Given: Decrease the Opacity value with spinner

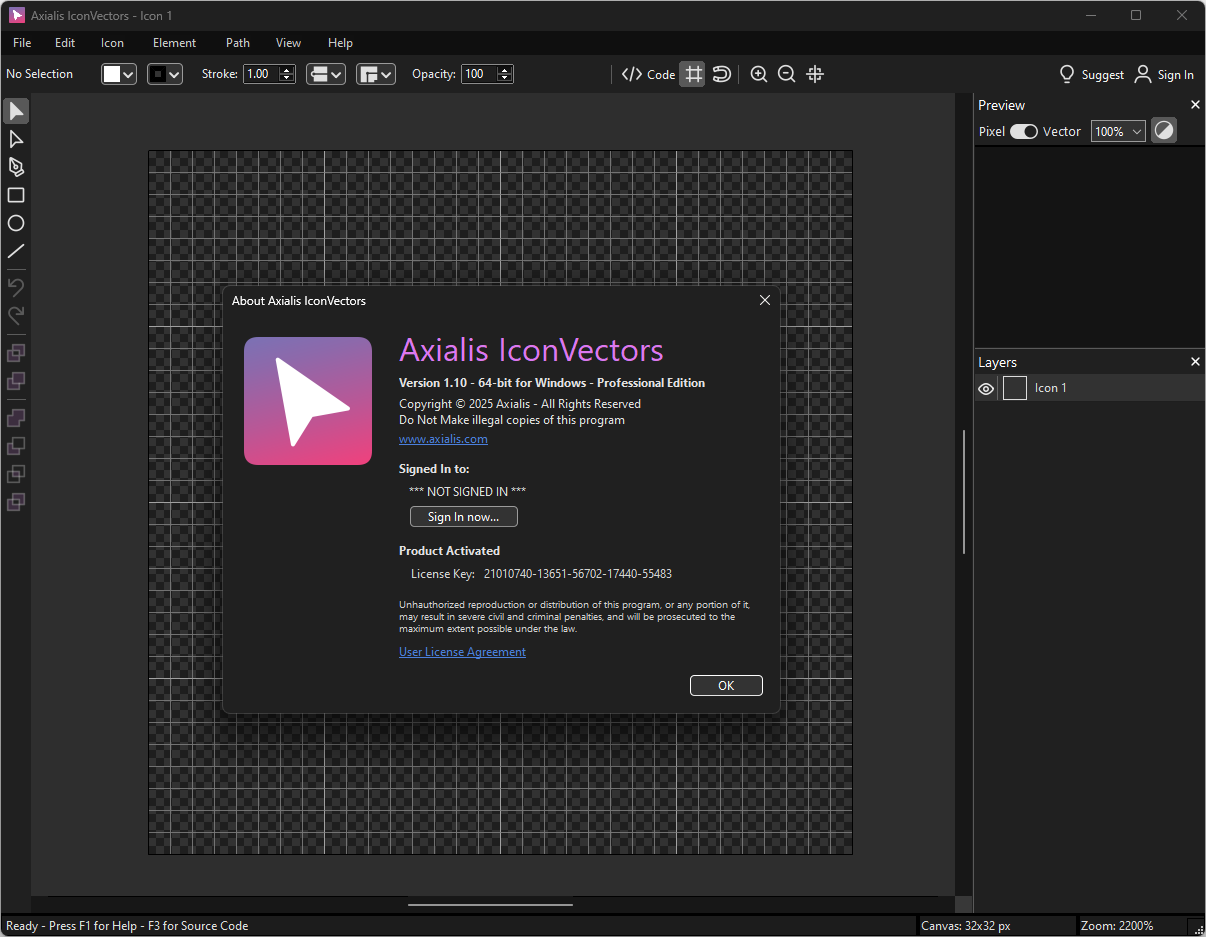Looking at the screenshot, I should click(505, 79).
